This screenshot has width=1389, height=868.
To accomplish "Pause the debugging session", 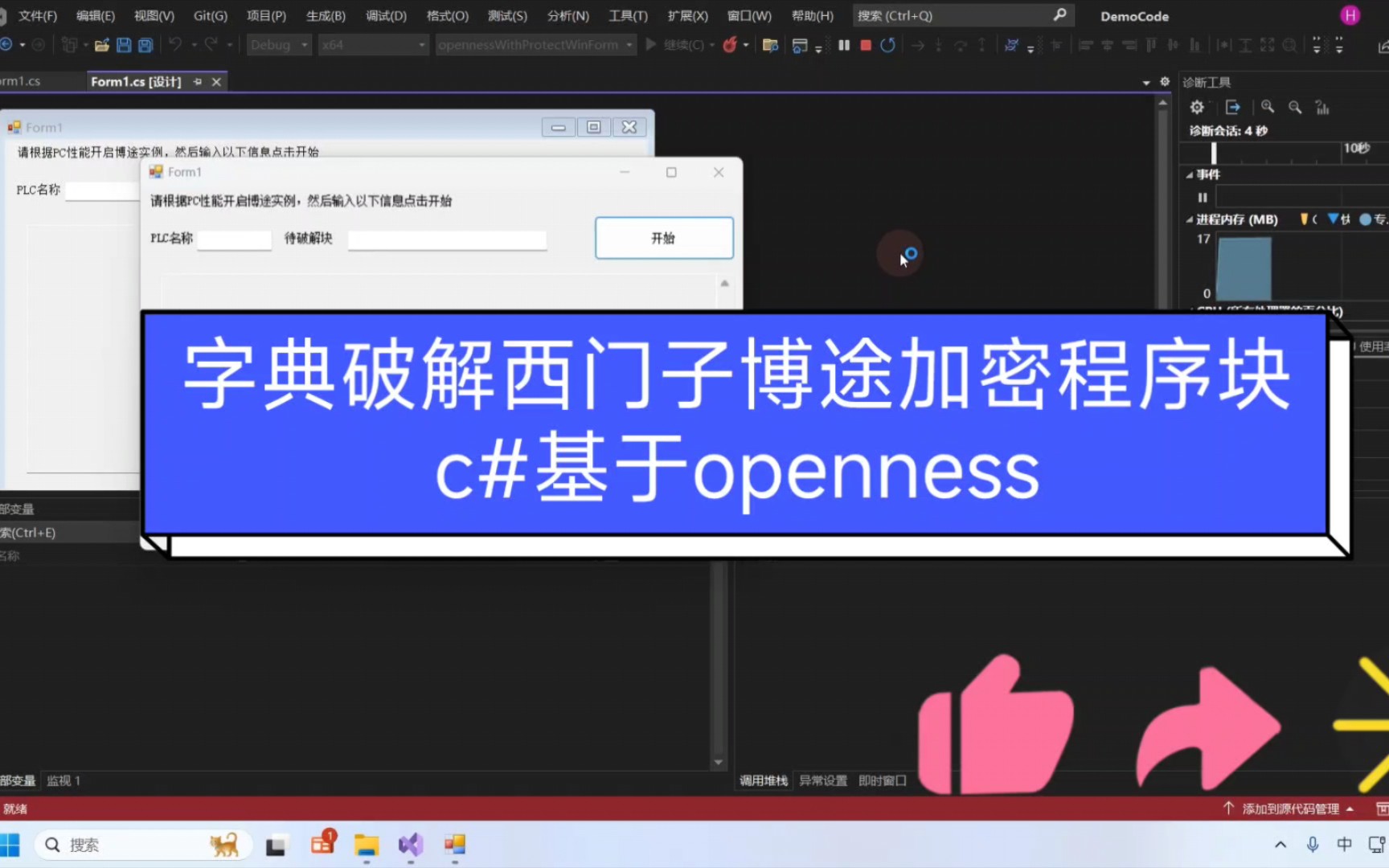I will pos(844,45).
